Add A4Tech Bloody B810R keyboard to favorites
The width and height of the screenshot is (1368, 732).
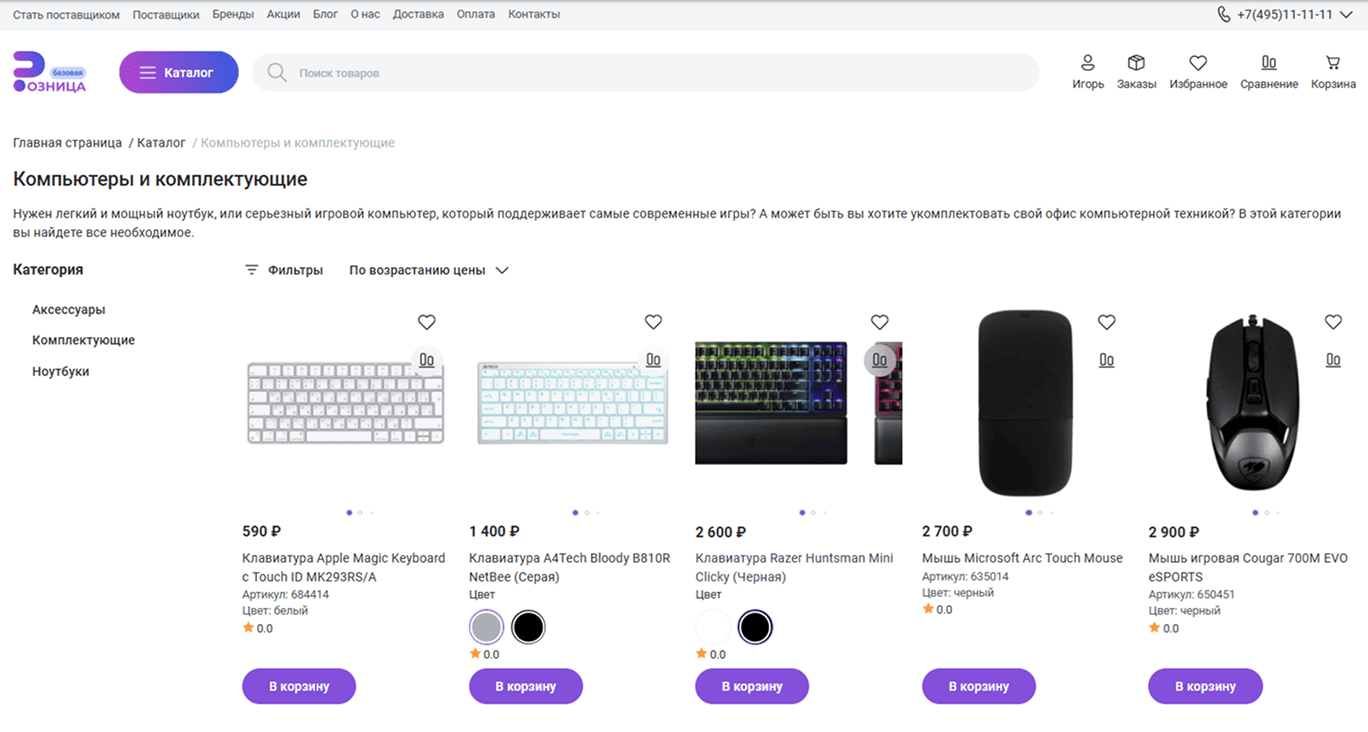(x=653, y=322)
